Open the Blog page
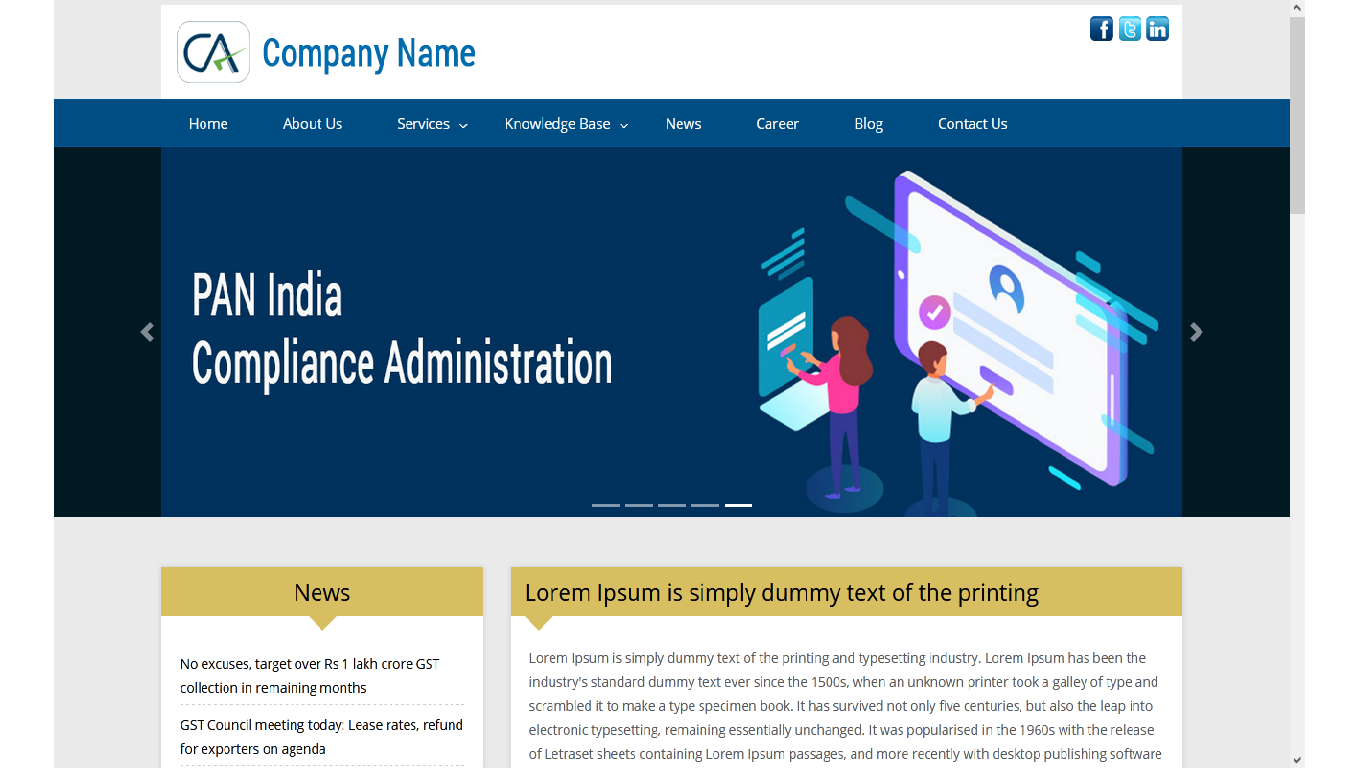The height and width of the screenshot is (768, 1360). (x=868, y=124)
